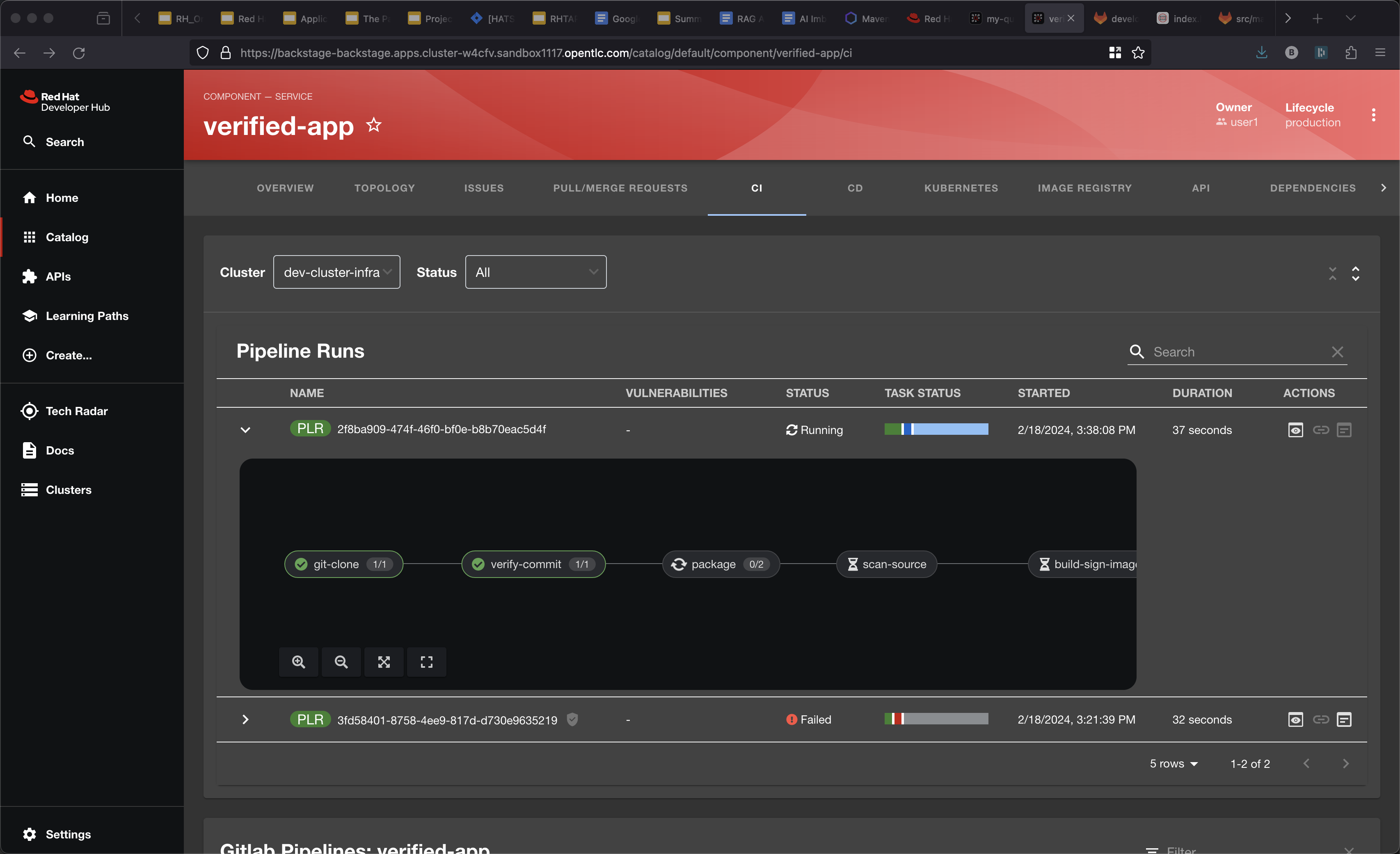Expand the 3fd58401 pipeline run row
1400x854 pixels.
click(x=245, y=719)
